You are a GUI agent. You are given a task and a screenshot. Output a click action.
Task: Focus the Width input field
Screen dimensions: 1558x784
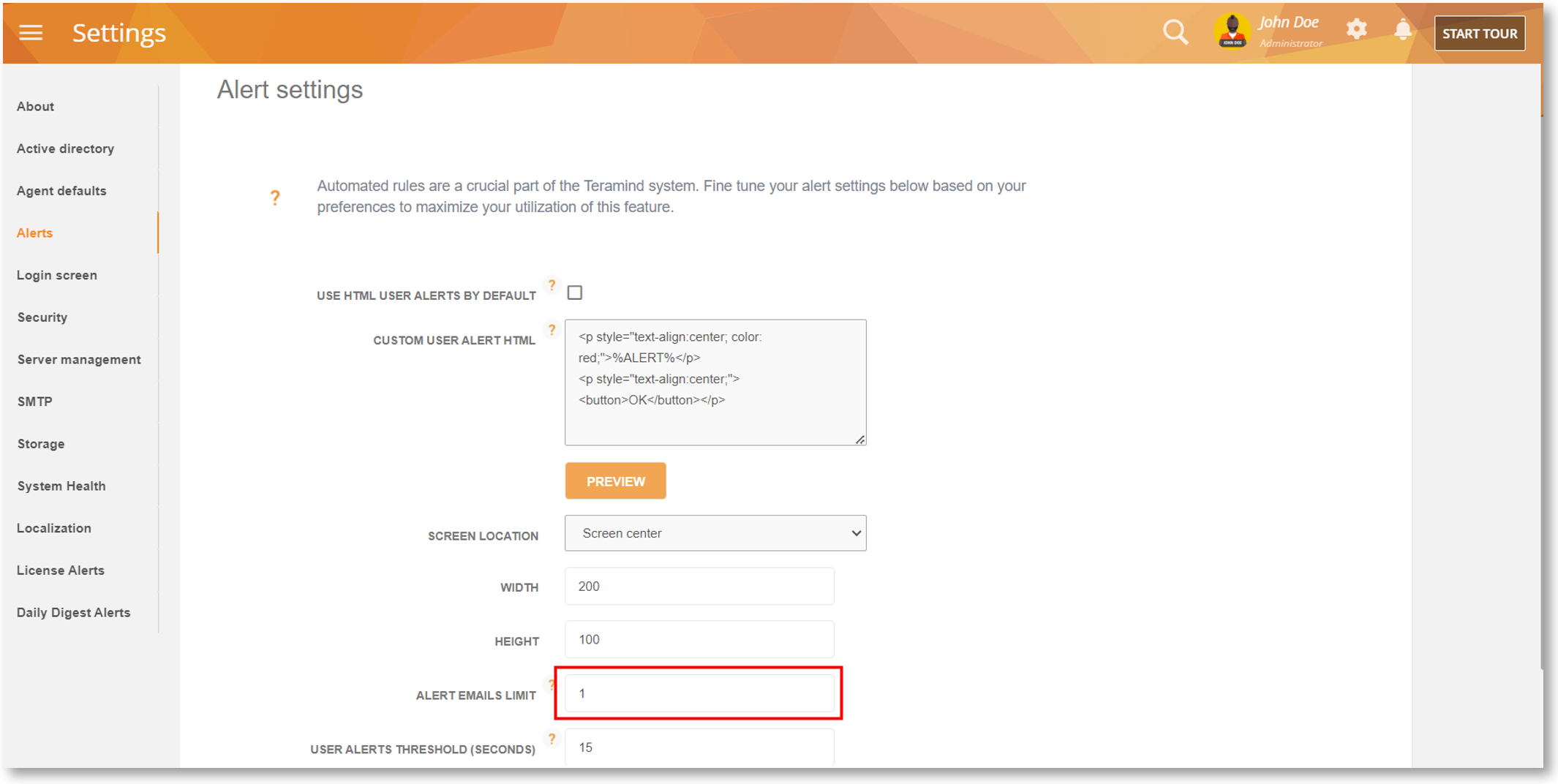699,587
